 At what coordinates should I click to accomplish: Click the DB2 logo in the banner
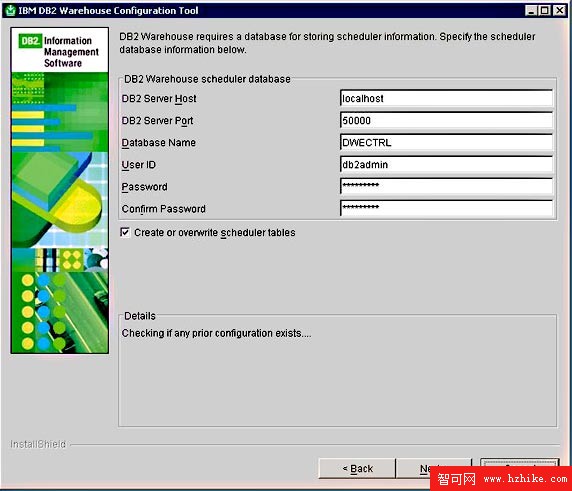pyautogui.click(x=30, y=41)
